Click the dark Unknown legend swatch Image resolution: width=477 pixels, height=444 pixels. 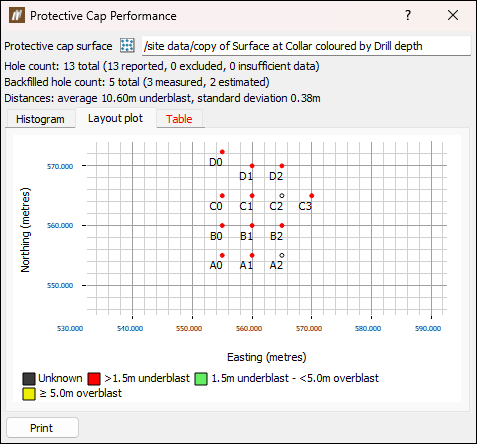point(29,379)
